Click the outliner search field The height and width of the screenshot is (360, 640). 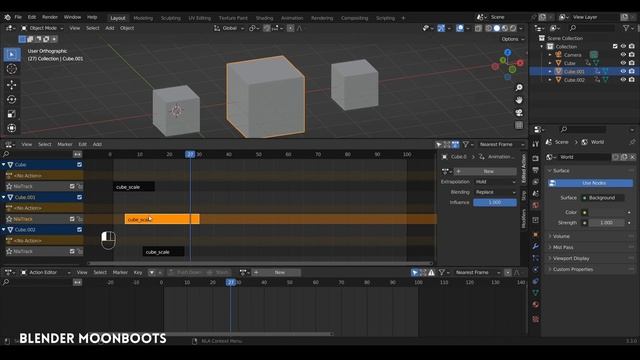coord(592,28)
